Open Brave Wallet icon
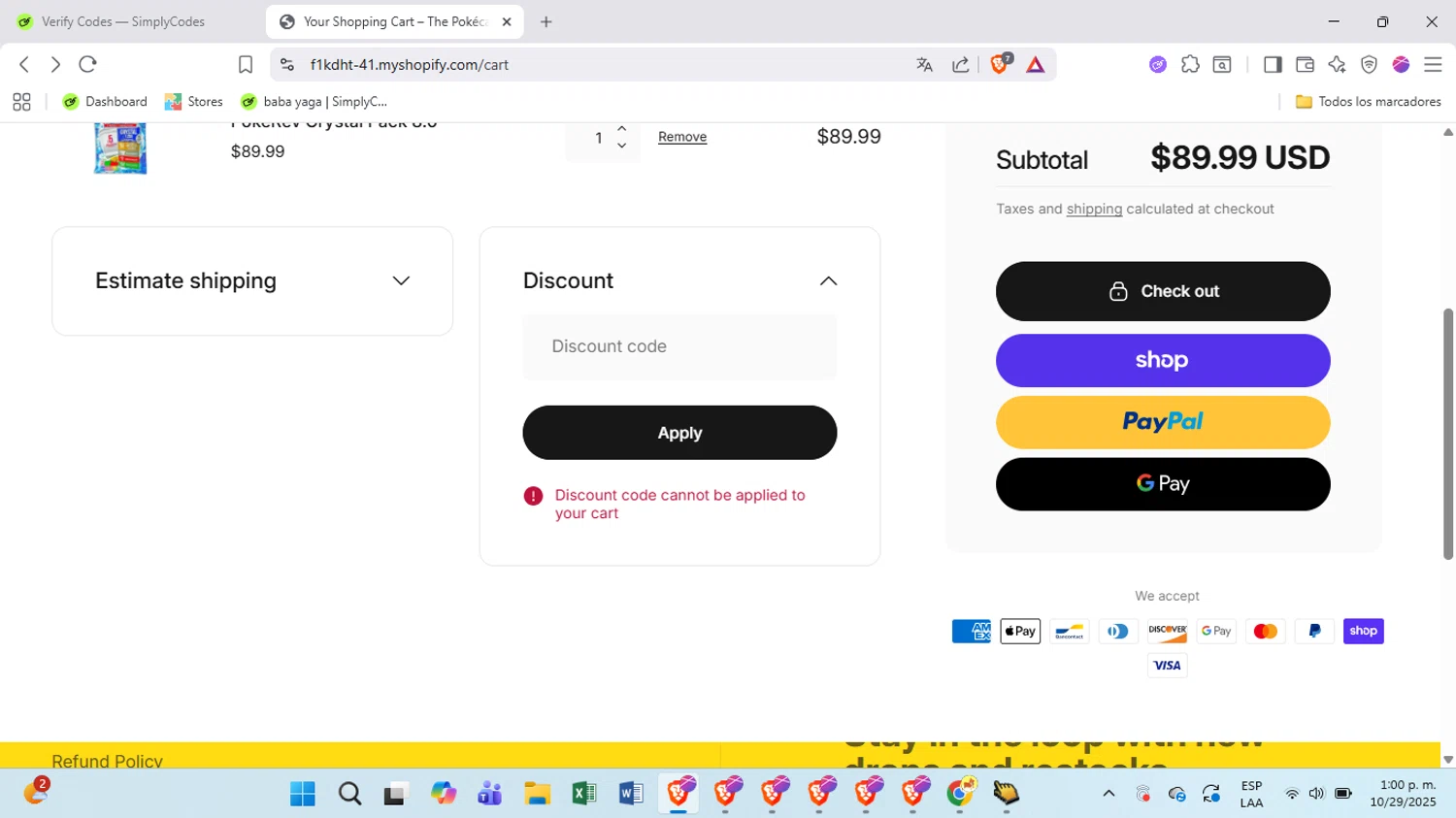The image size is (1456, 818). click(x=1305, y=65)
